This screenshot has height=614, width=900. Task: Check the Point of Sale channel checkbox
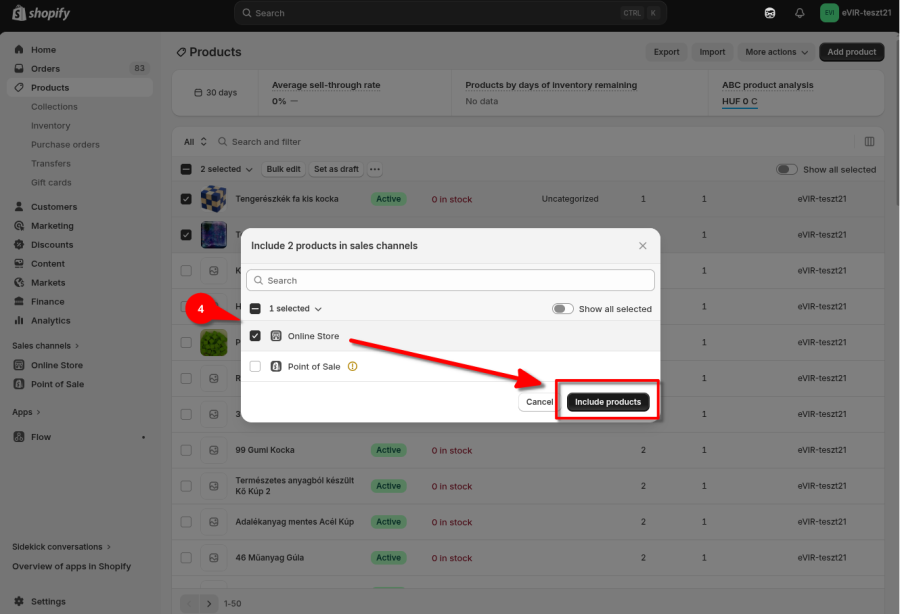click(255, 366)
